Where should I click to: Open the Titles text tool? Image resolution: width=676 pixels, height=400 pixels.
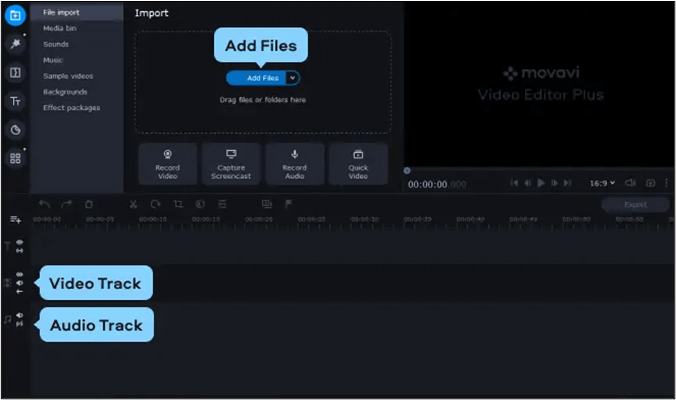pyautogui.click(x=15, y=101)
